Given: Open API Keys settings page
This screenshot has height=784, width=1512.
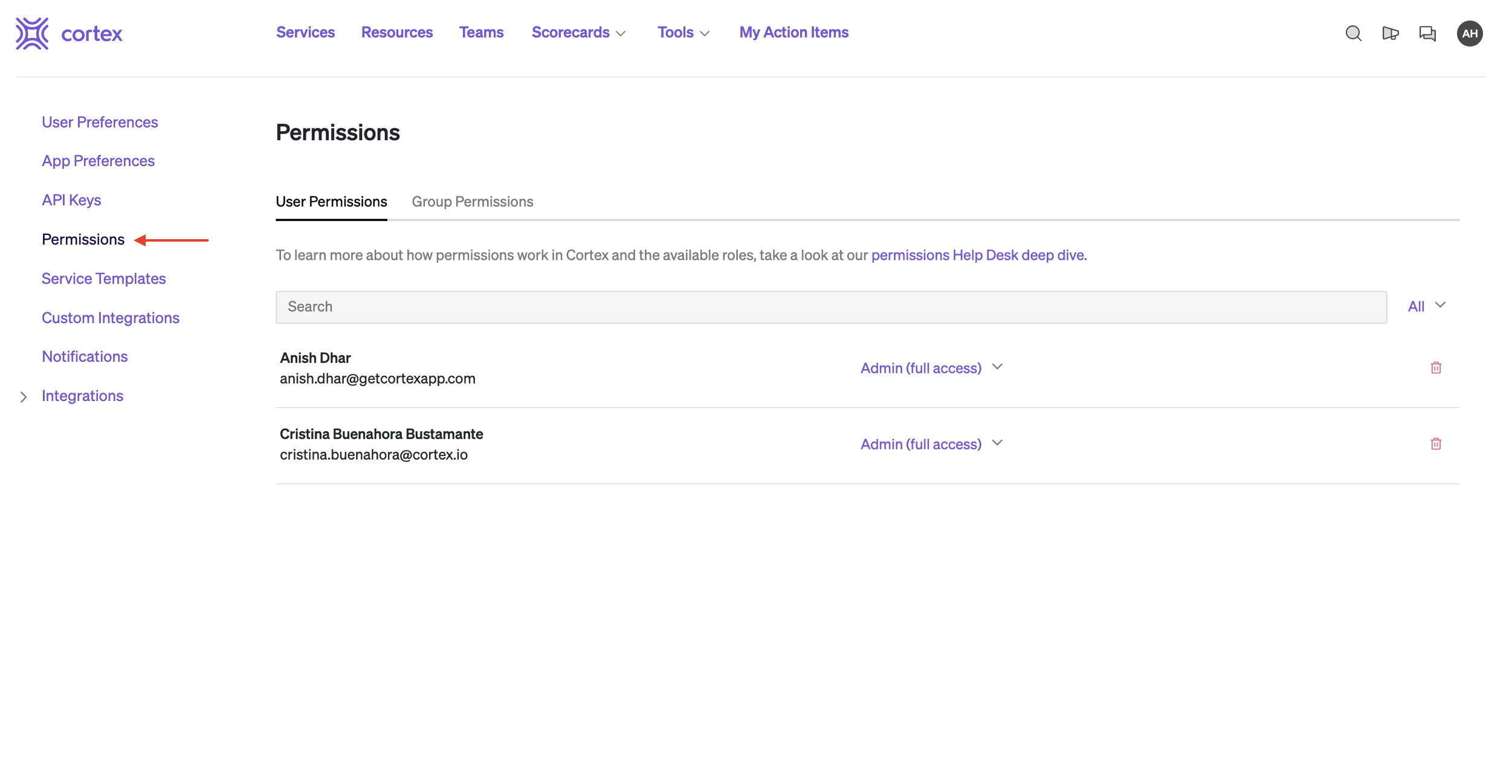Looking at the screenshot, I should point(71,201).
